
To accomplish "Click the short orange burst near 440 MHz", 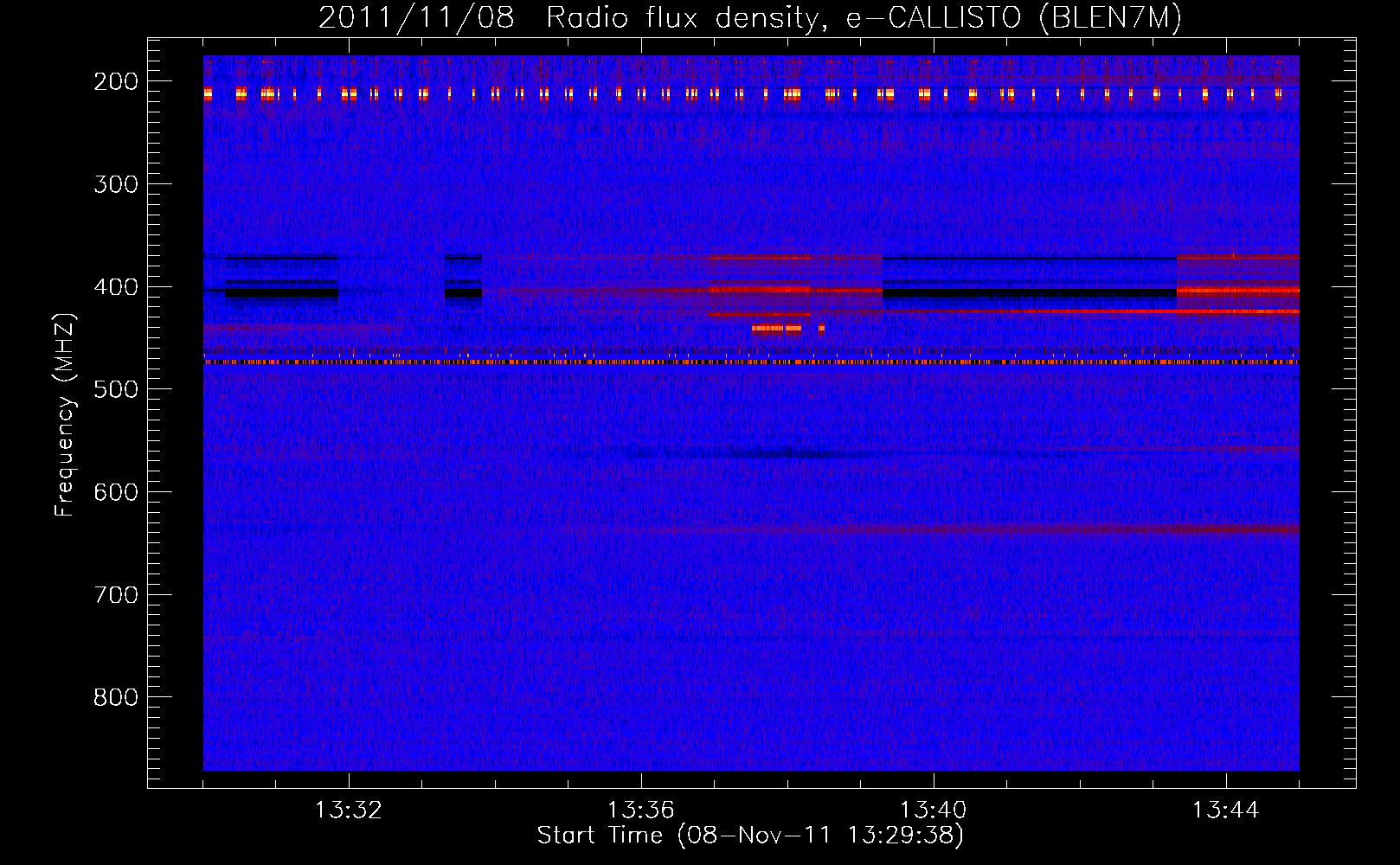I will (x=777, y=329).
